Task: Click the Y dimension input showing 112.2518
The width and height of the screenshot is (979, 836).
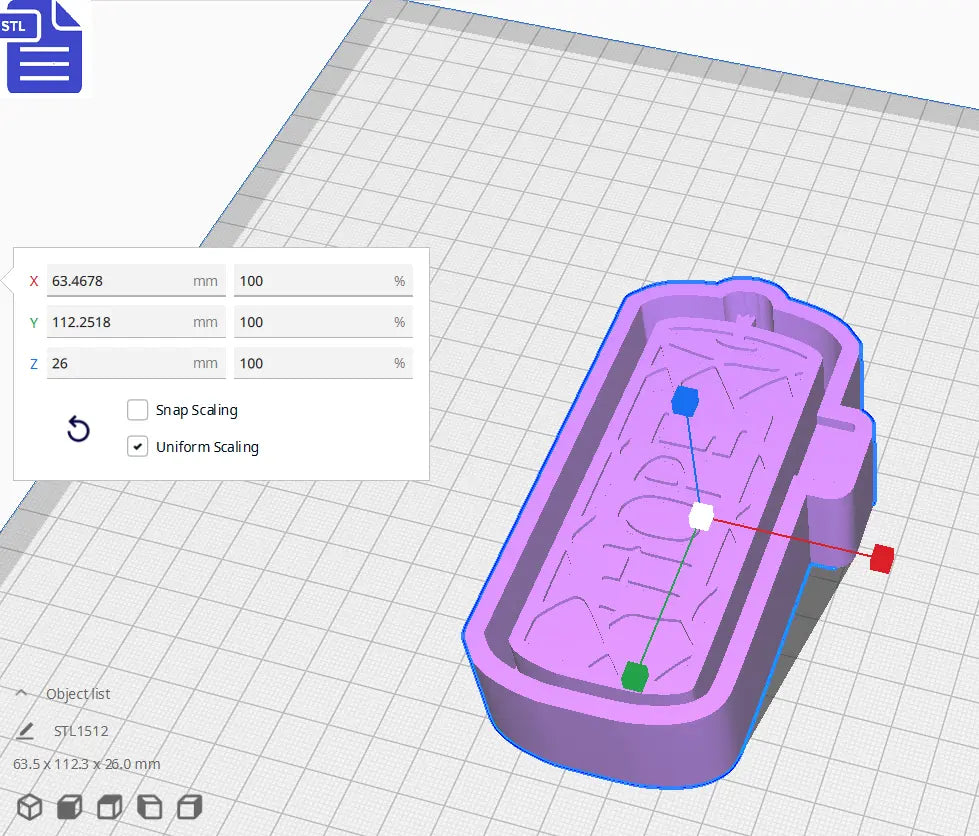Action: pyautogui.click(x=135, y=322)
